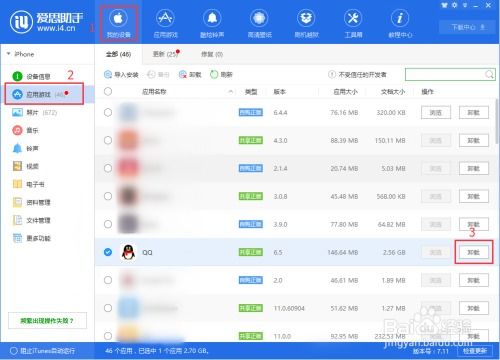Switch to the Repair (修复) tab
This screenshot has height=360, width=500.
[212, 54]
